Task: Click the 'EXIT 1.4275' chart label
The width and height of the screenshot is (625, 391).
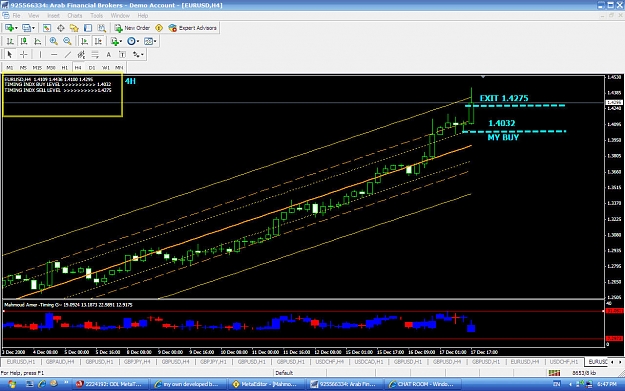Action: pyautogui.click(x=504, y=98)
